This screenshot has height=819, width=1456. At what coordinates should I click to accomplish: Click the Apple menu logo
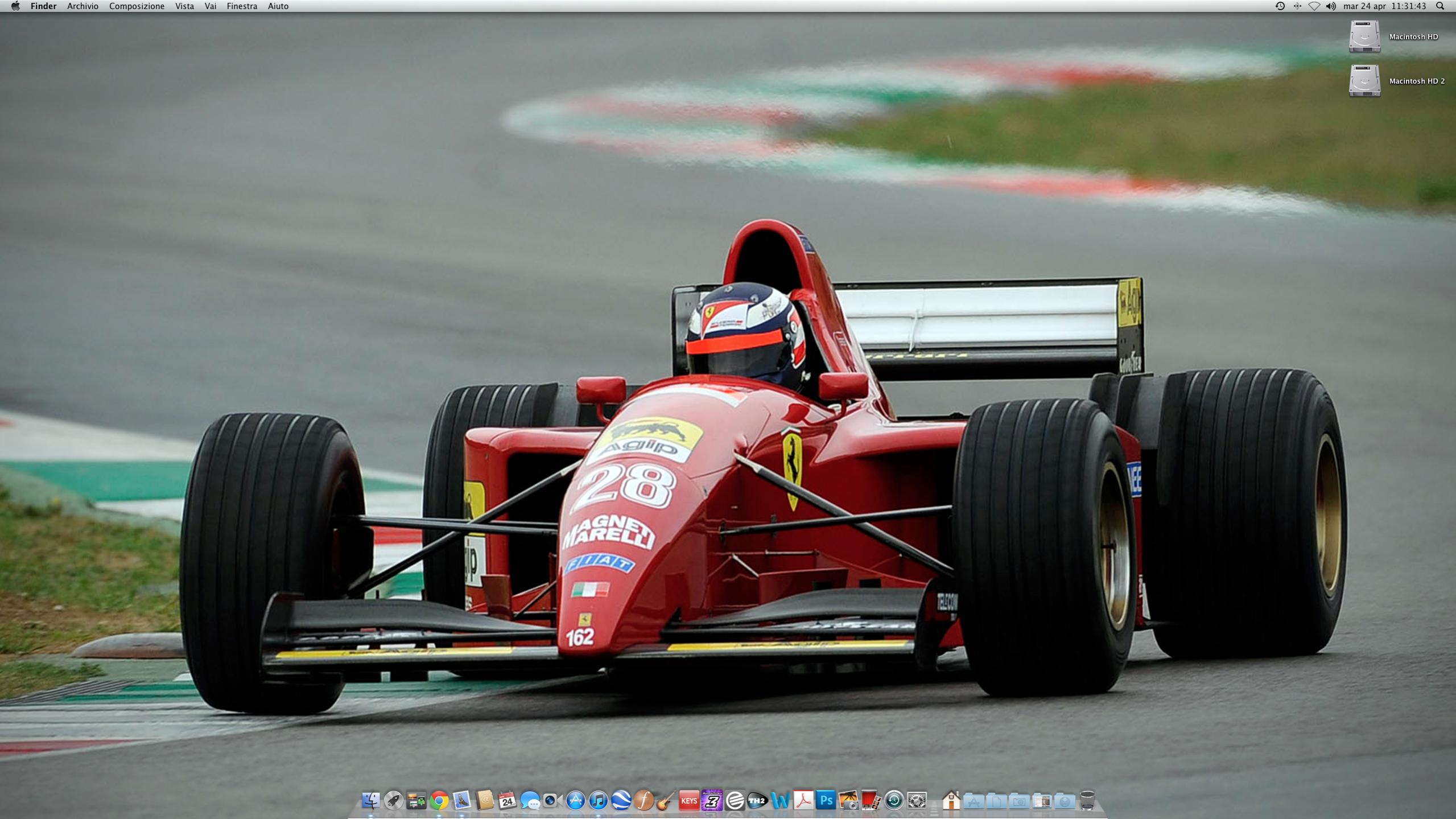click(x=15, y=6)
